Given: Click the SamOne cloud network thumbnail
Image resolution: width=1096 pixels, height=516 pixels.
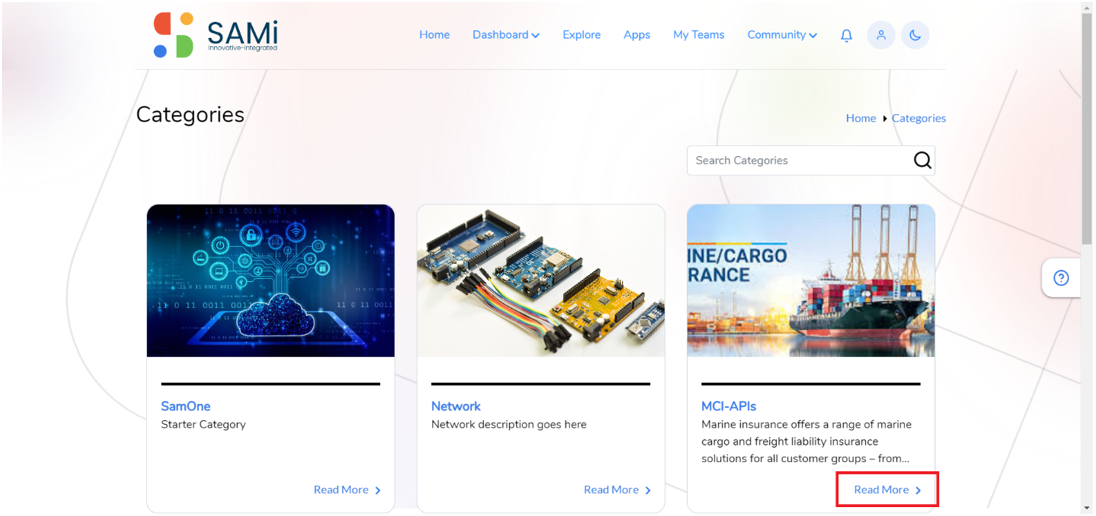Looking at the screenshot, I should pos(271,280).
